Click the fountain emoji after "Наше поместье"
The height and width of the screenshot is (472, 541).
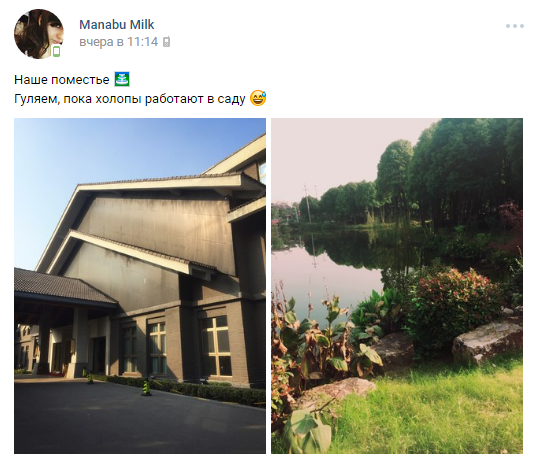(122, 79)
